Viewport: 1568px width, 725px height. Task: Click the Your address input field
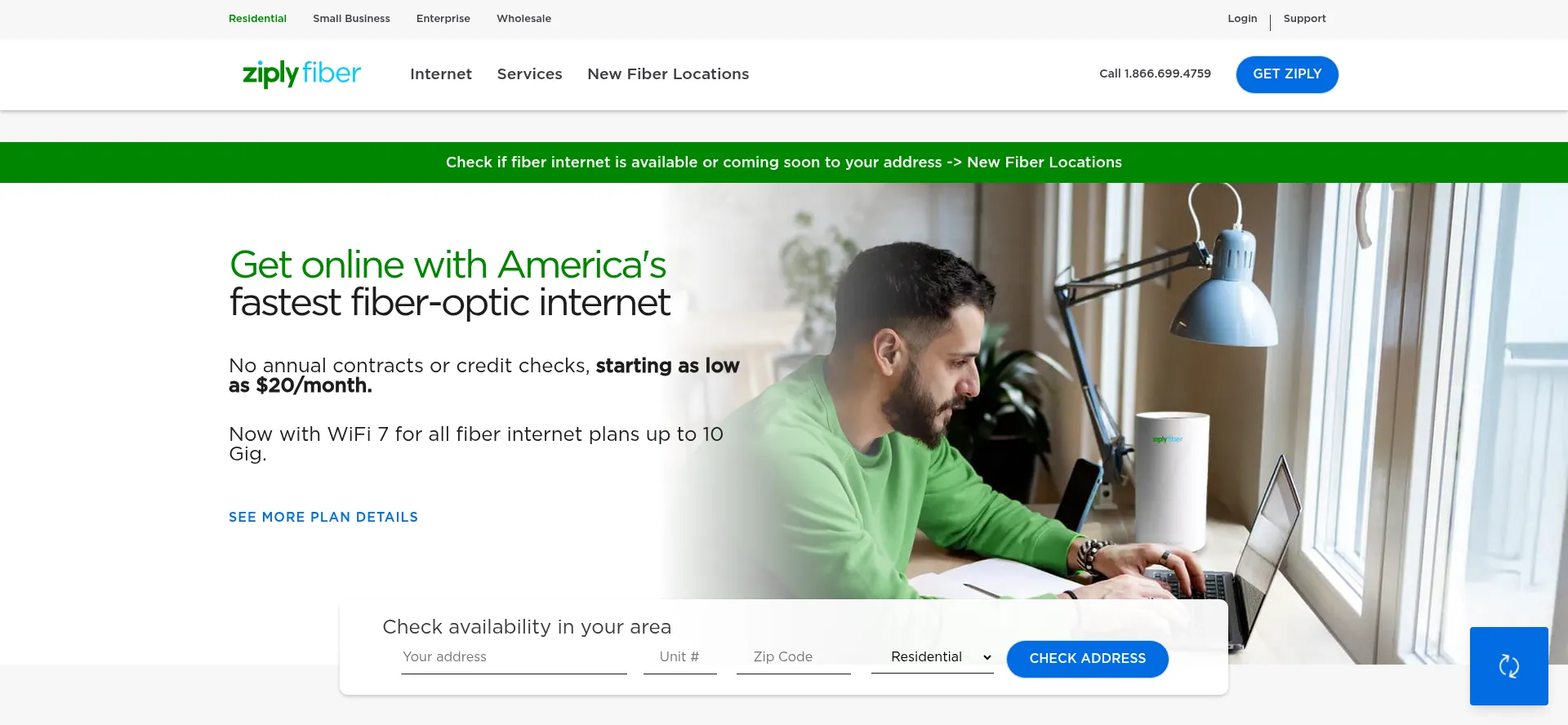pos(514,657)
